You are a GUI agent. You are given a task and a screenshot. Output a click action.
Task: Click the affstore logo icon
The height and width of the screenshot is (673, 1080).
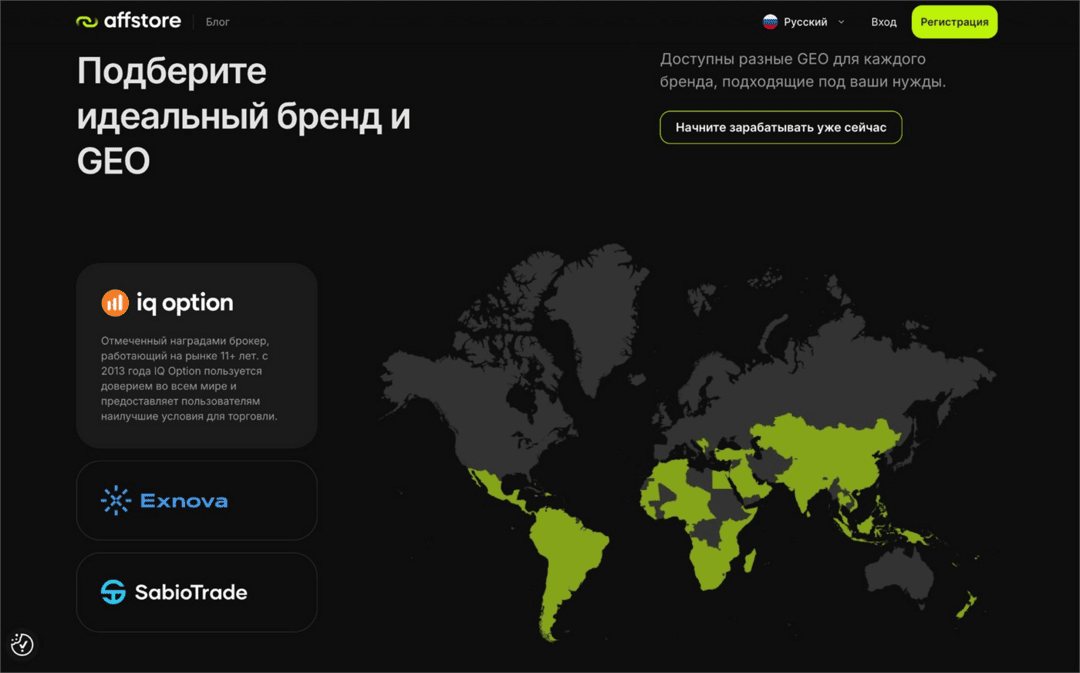[x=87, y=21]
